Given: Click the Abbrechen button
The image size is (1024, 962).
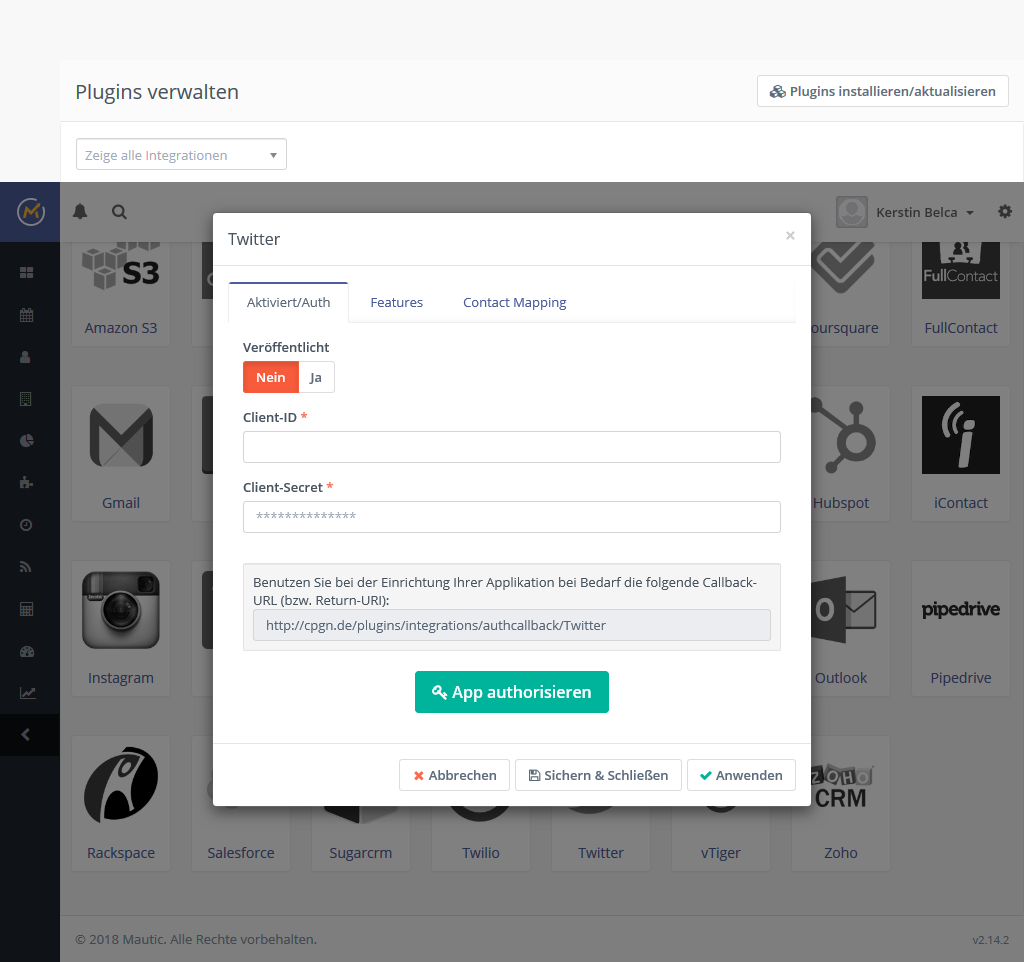Looking at the screenshot, I should tap(454, 775).
